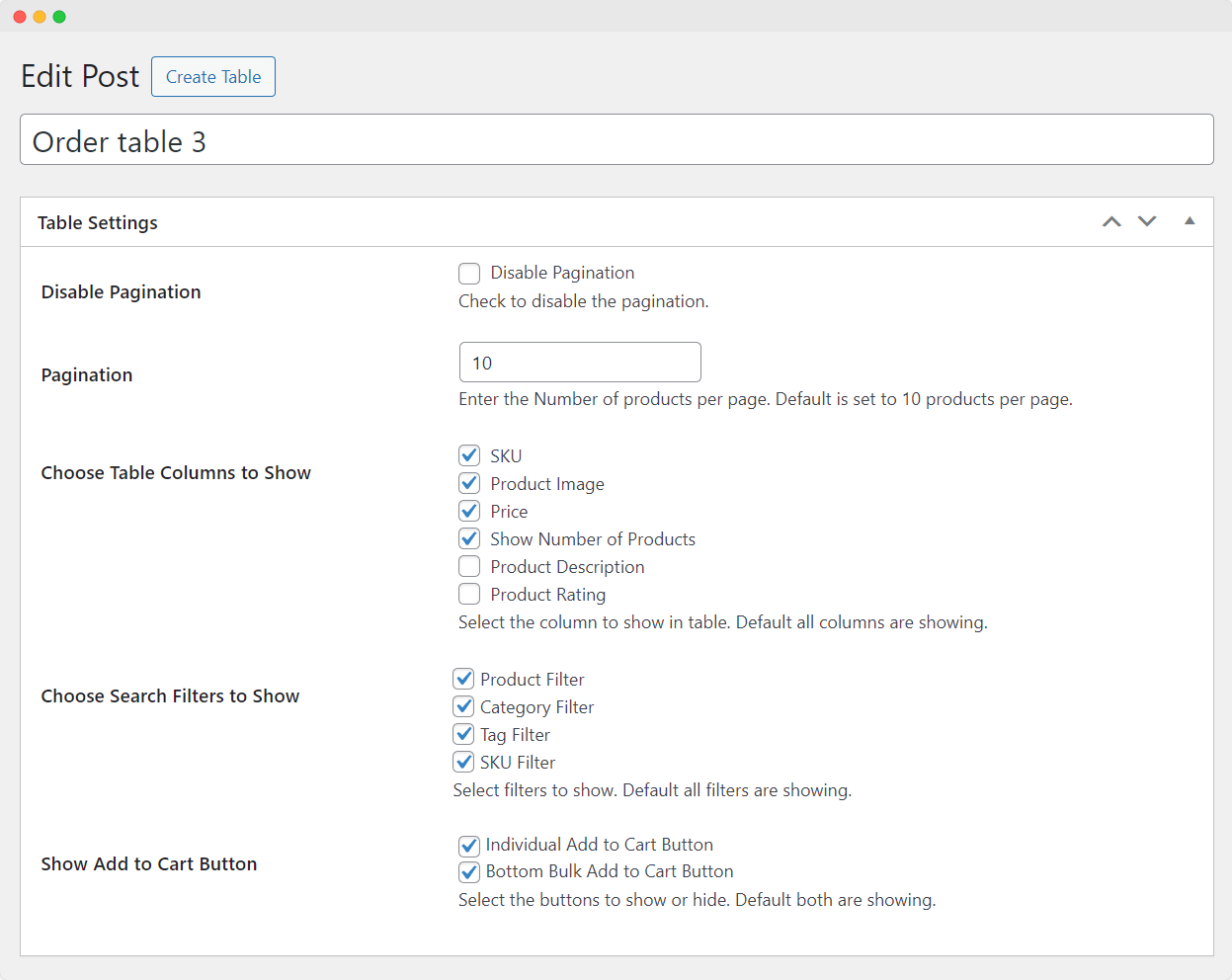
Task: Check the Product Rating column checkbox
Action: click(x=469, y=594)
